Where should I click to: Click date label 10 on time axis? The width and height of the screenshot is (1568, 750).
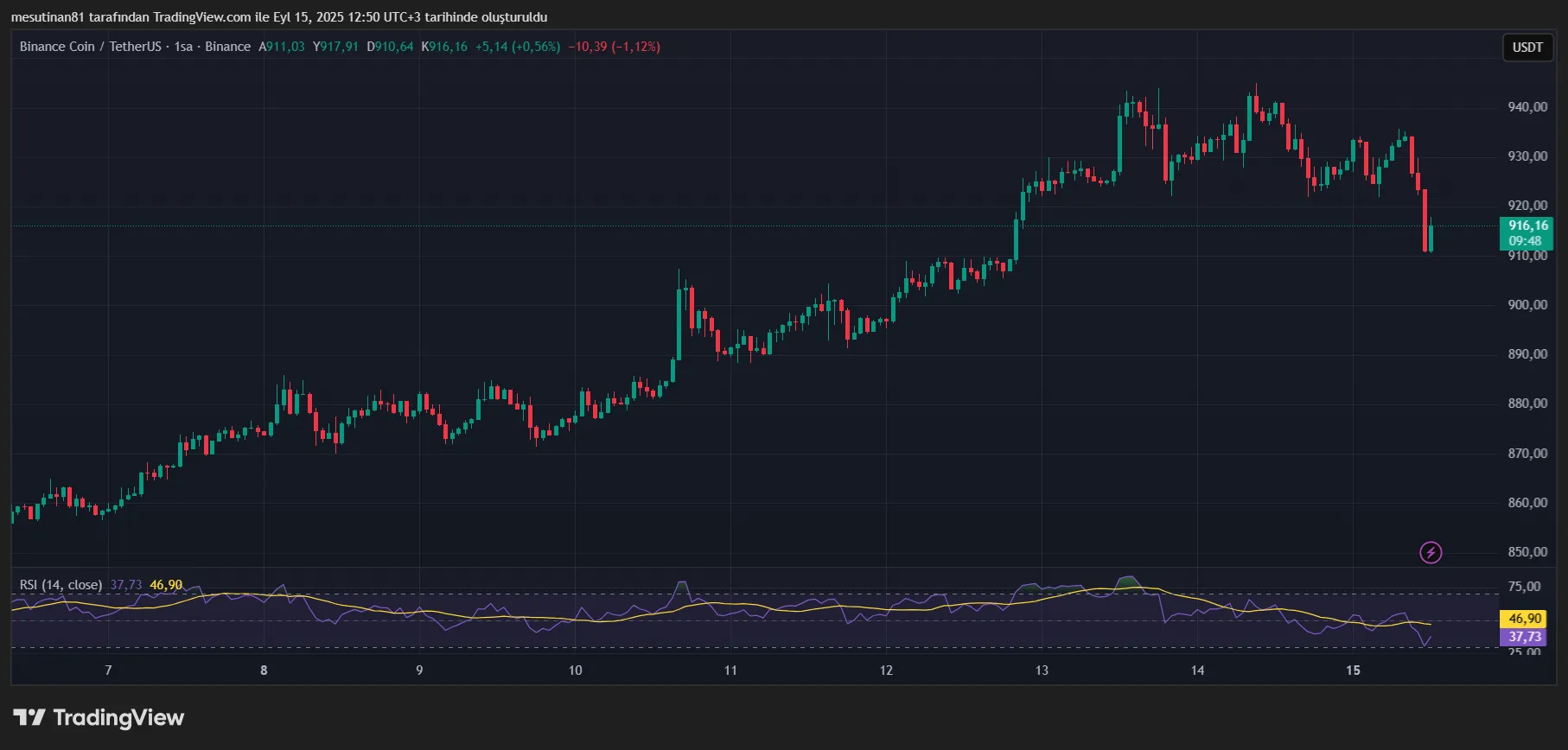(575, 671)
